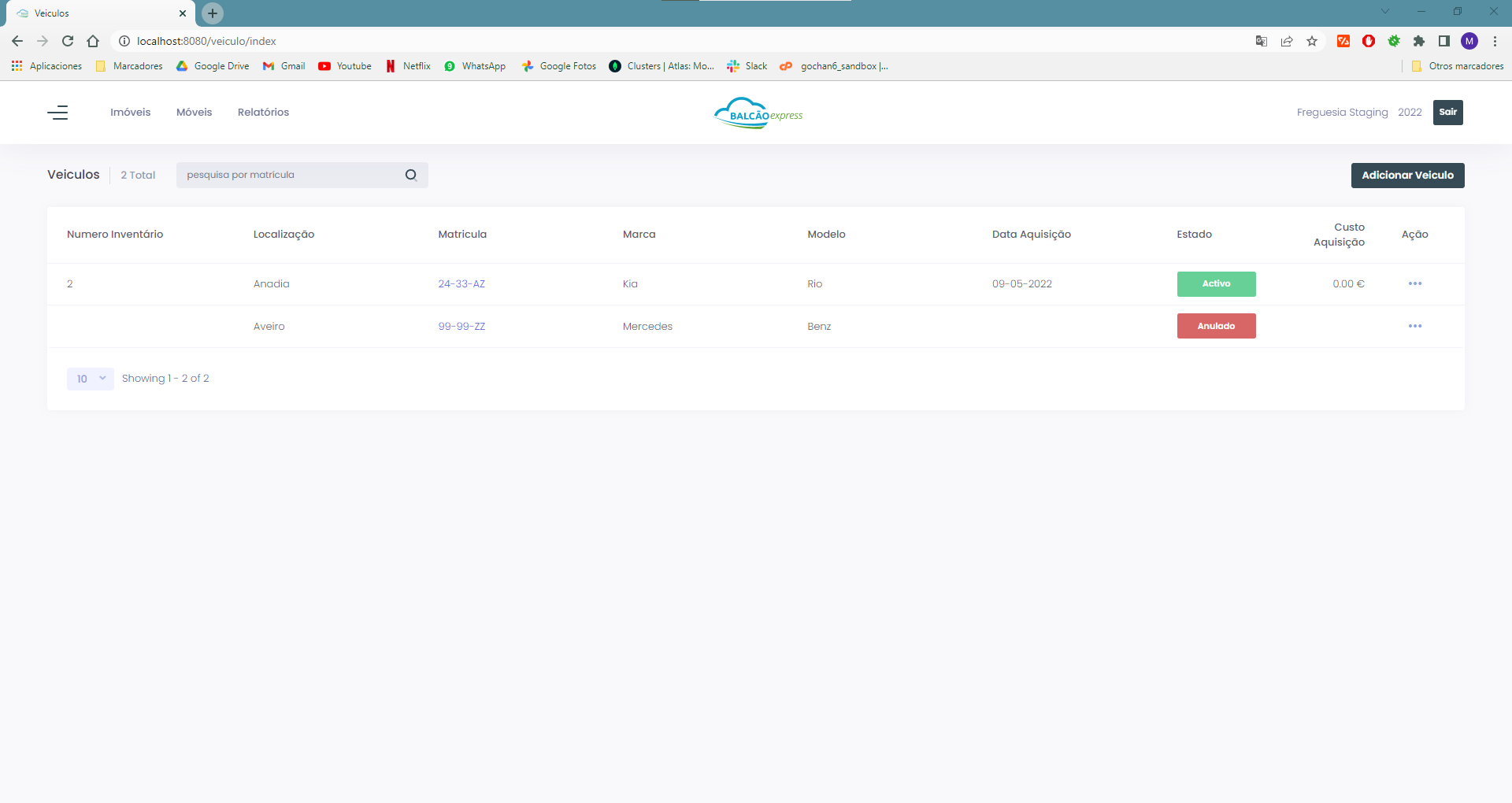Open actions menu for Kia row
Viewport: 1512px width, 803px height.
point(1415,283)
